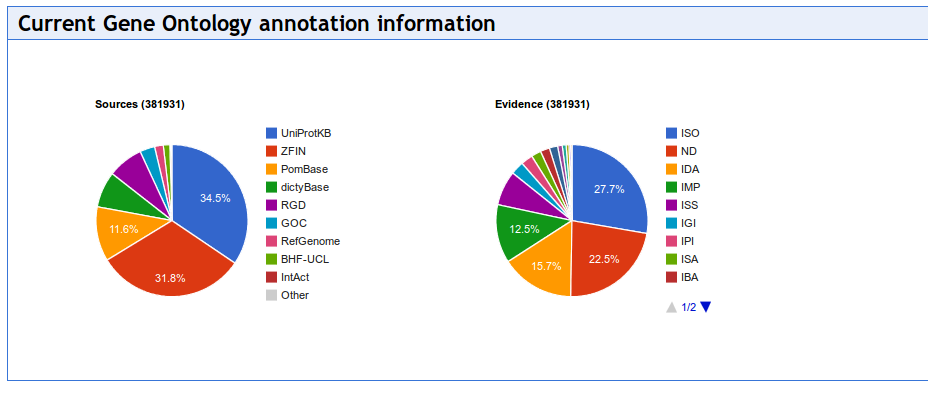Go to previous legend page with up arrow
The height and width of the screenshot is (399, 928).
(x=671, y=307)
